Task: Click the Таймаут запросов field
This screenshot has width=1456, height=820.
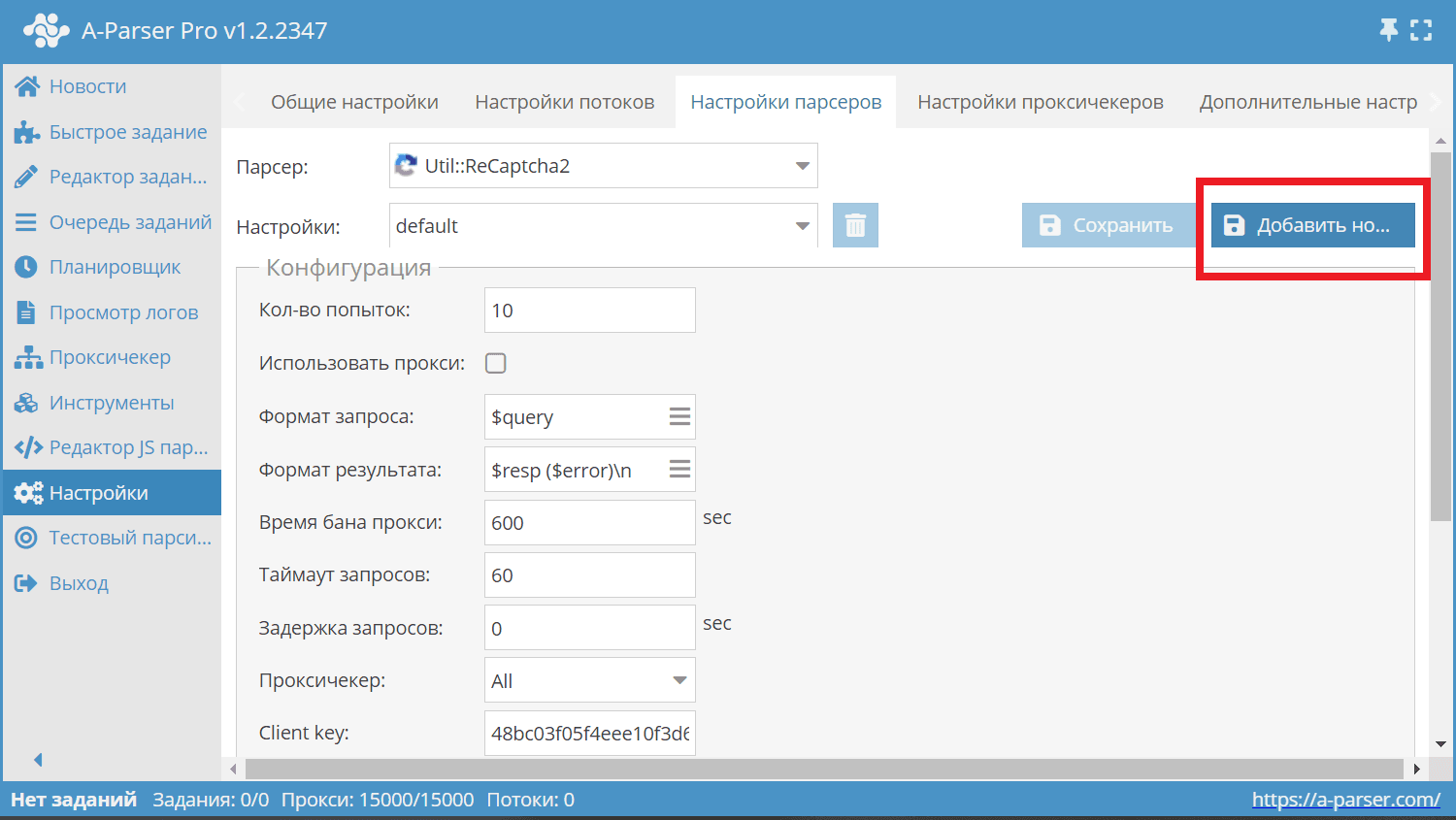Action: pyautogui.click(x=589, y=574)
